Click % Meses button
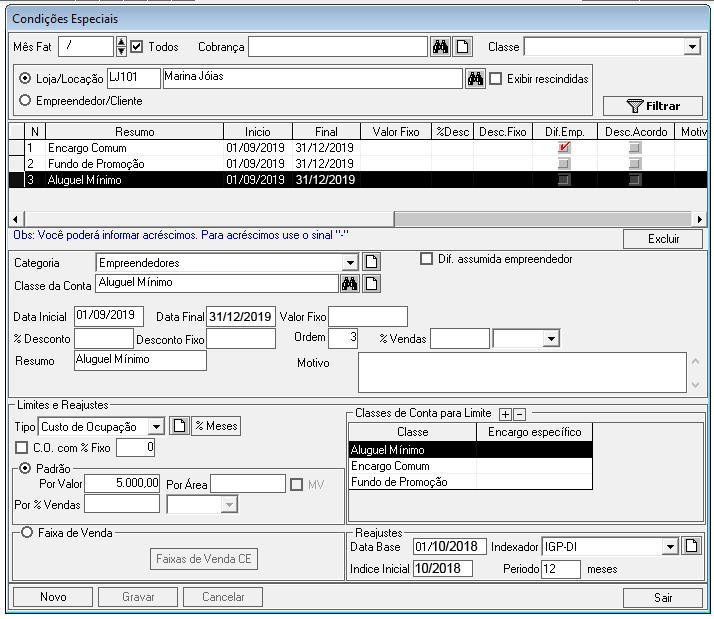Viewport: 714px width, 619px height. point(216,426)
